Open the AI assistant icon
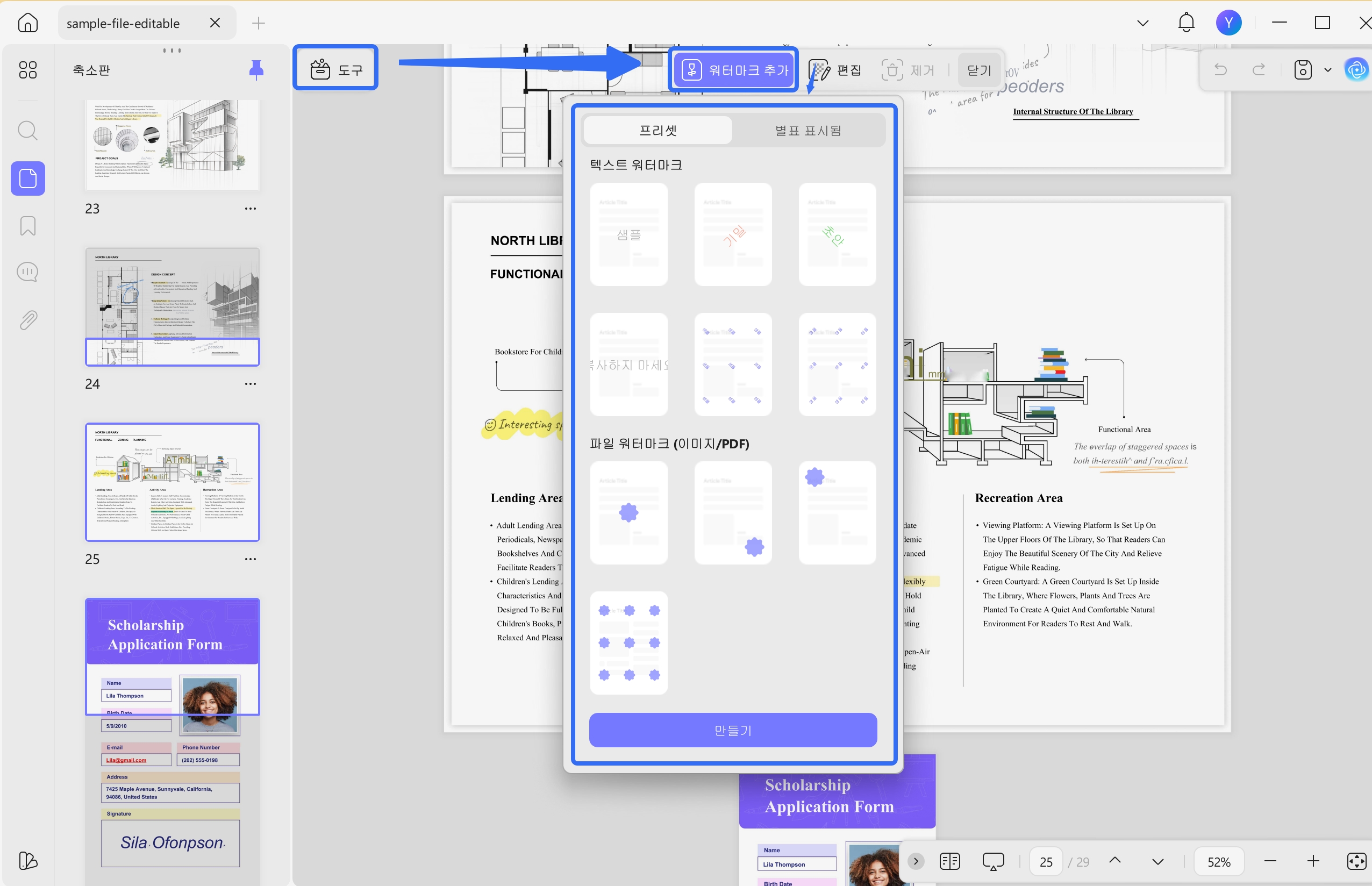The width and height of the screenshot is (1372, 886). click(1356, 69)
